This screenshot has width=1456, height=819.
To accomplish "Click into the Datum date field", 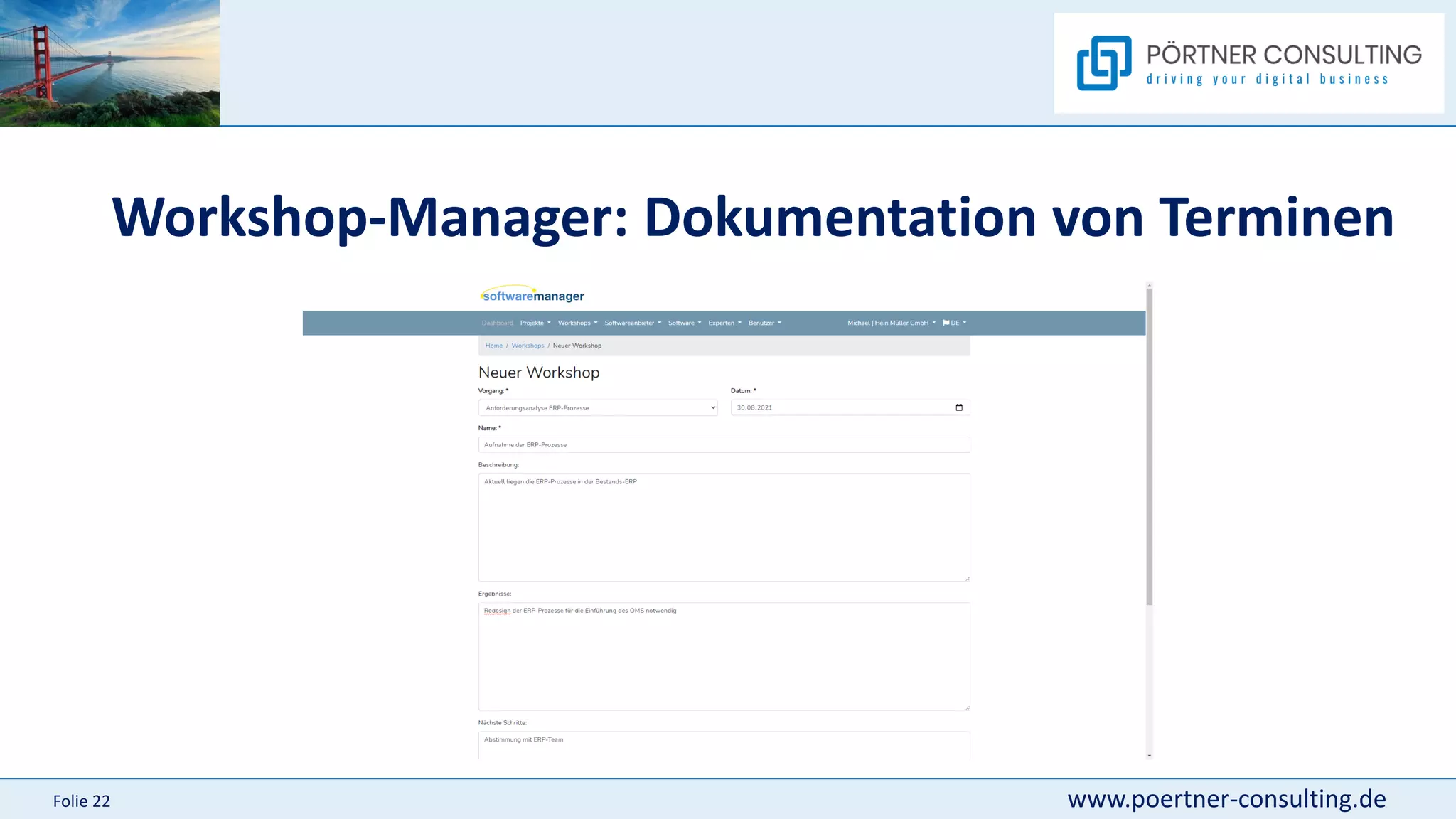I will point(850,407).
